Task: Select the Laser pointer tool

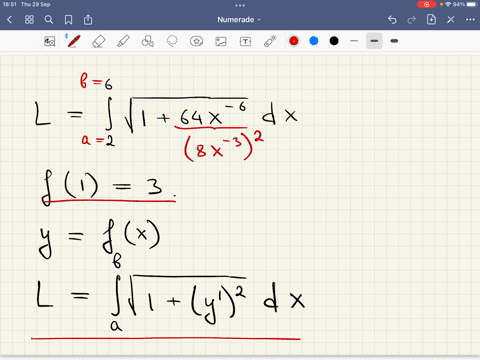Action: 270,41
